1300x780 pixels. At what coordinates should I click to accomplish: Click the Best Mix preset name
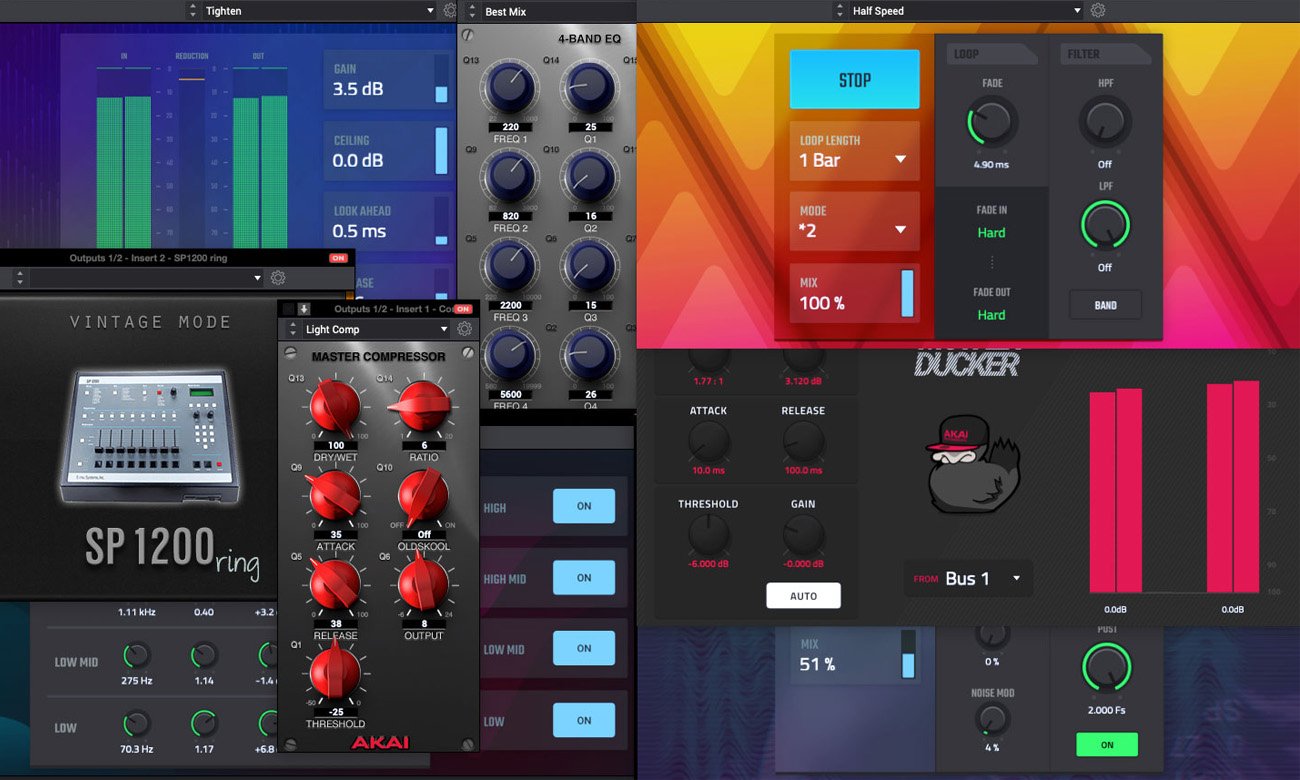505,12
